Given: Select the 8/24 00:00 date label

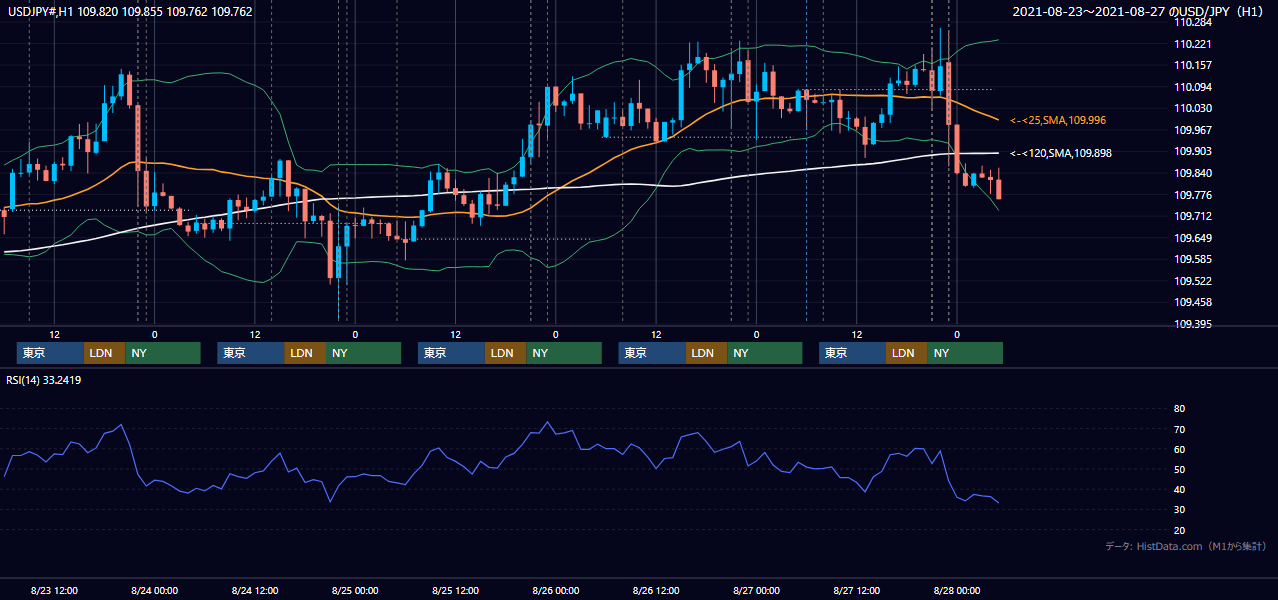Looking at the screenshot, I should tap(154, 590).
